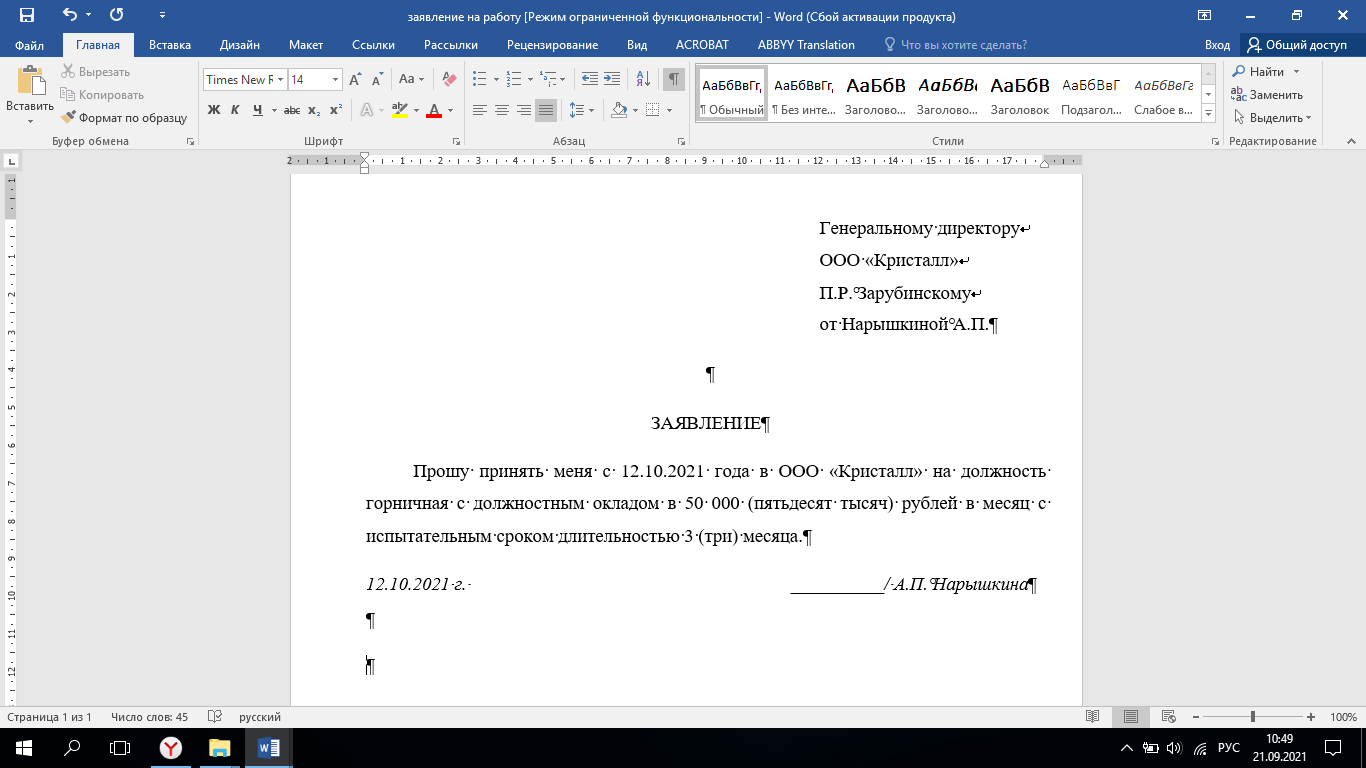Open the font size dropdown
The height and width of the screenshot is (768, 1366).
[336, 79]
